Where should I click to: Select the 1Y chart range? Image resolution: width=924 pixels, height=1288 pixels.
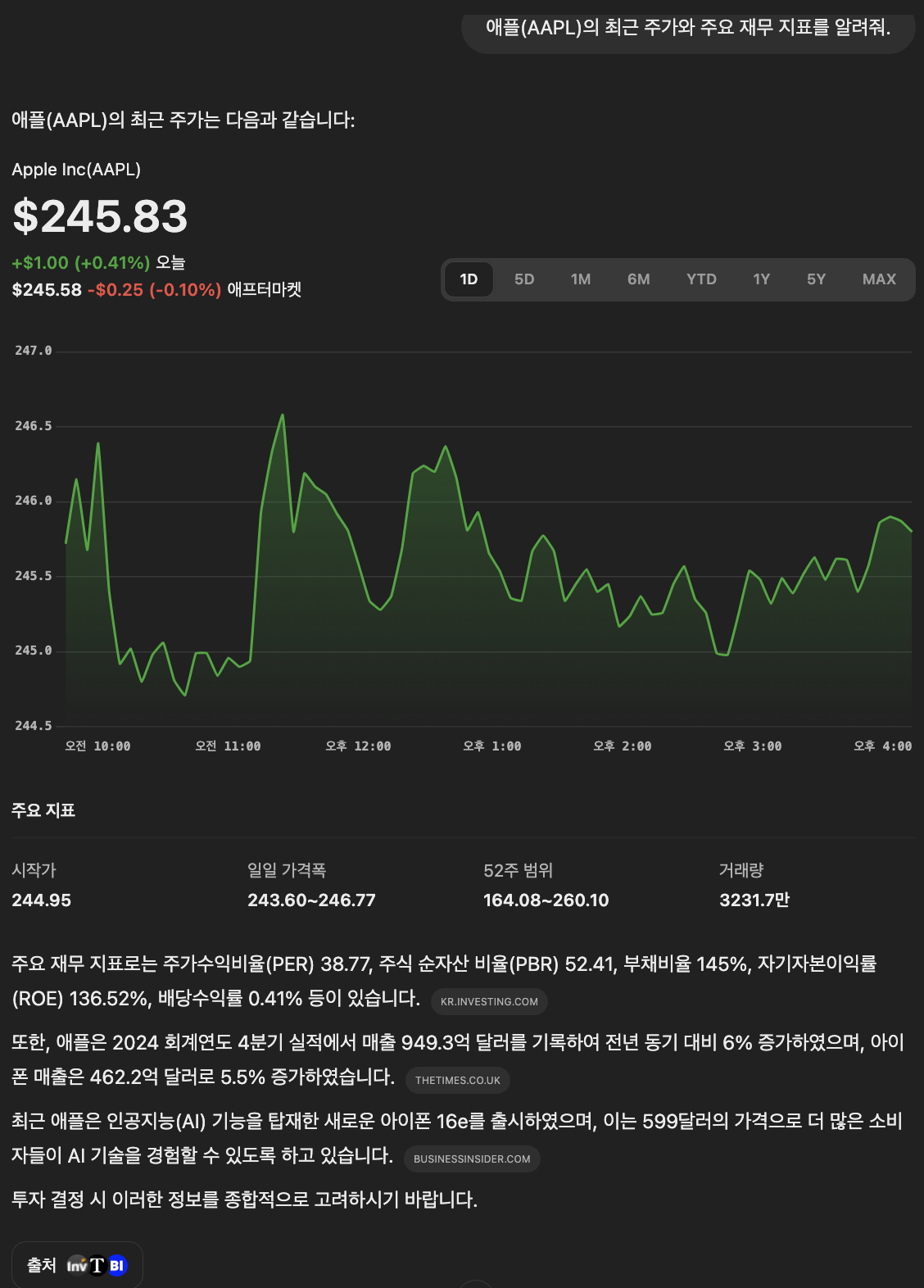[762, 279]
